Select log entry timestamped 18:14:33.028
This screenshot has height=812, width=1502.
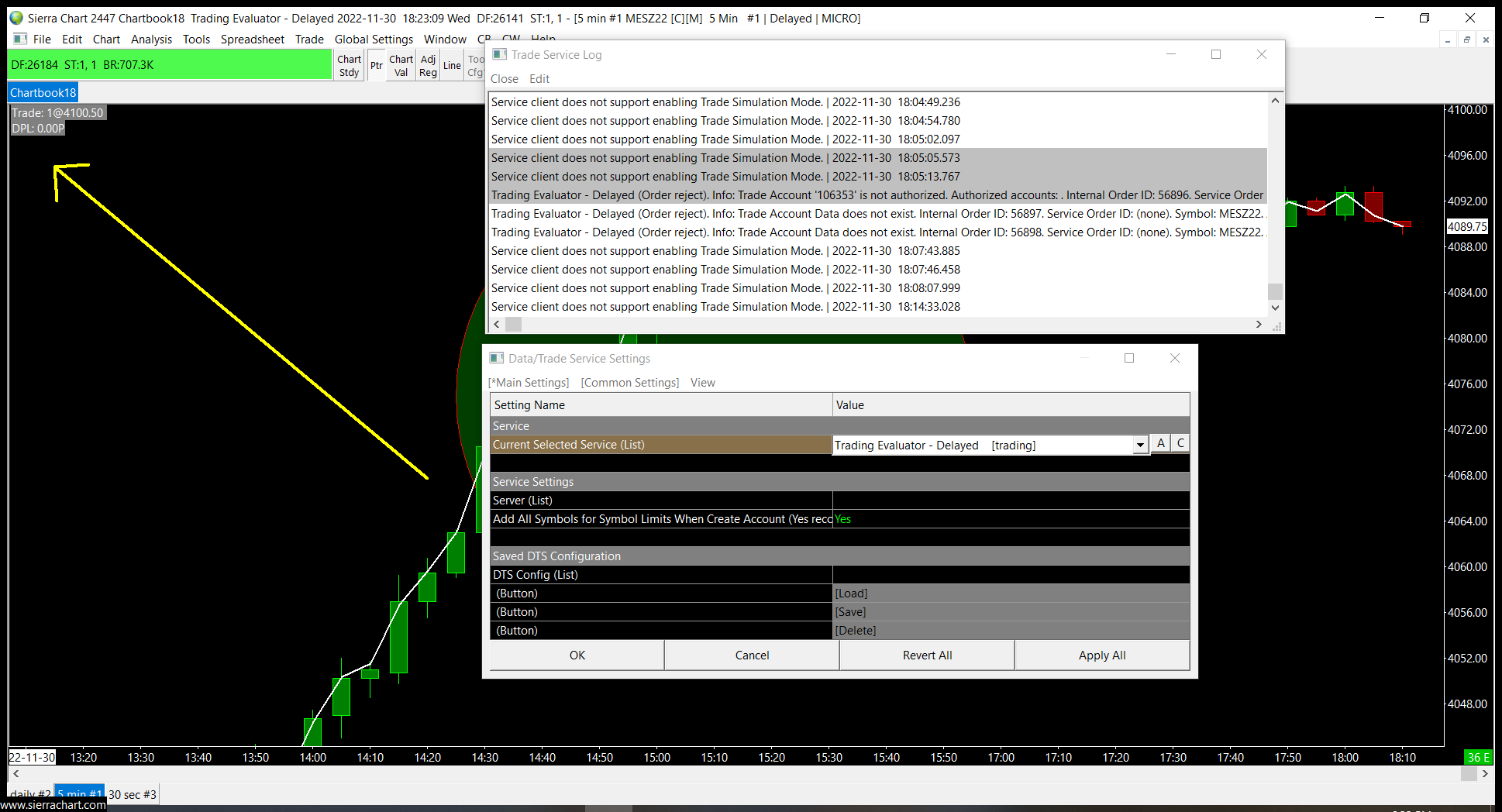click(878, 307)
